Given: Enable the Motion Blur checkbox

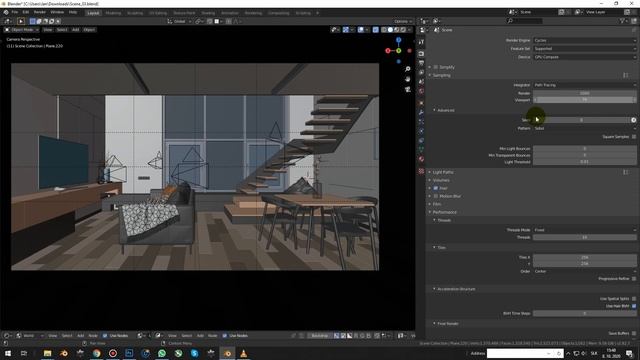Looking at the screenshot, I should tap(436, 196).
